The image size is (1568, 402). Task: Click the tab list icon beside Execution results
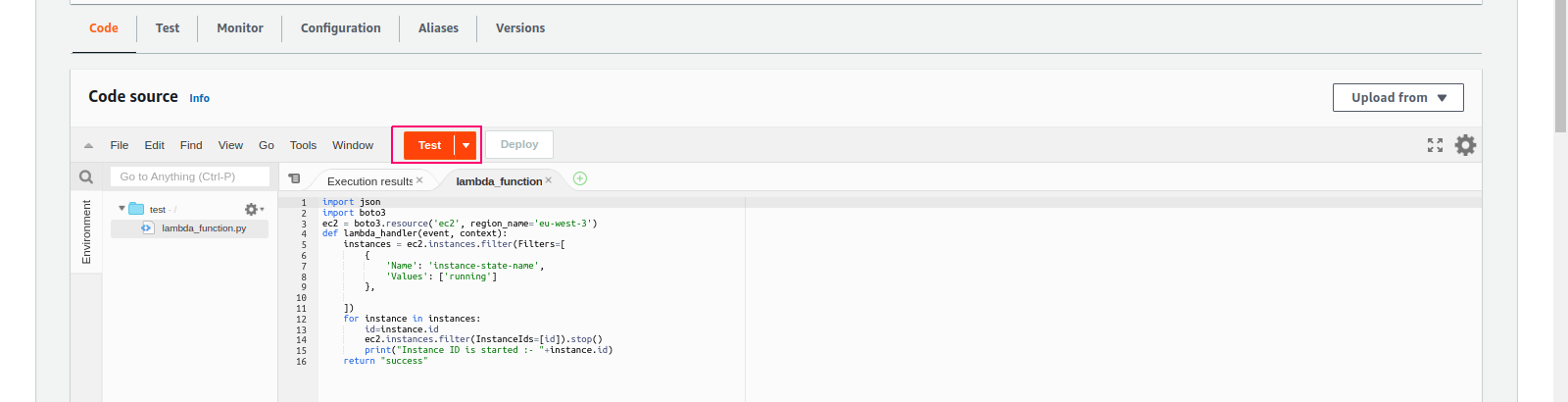(294, 178)
